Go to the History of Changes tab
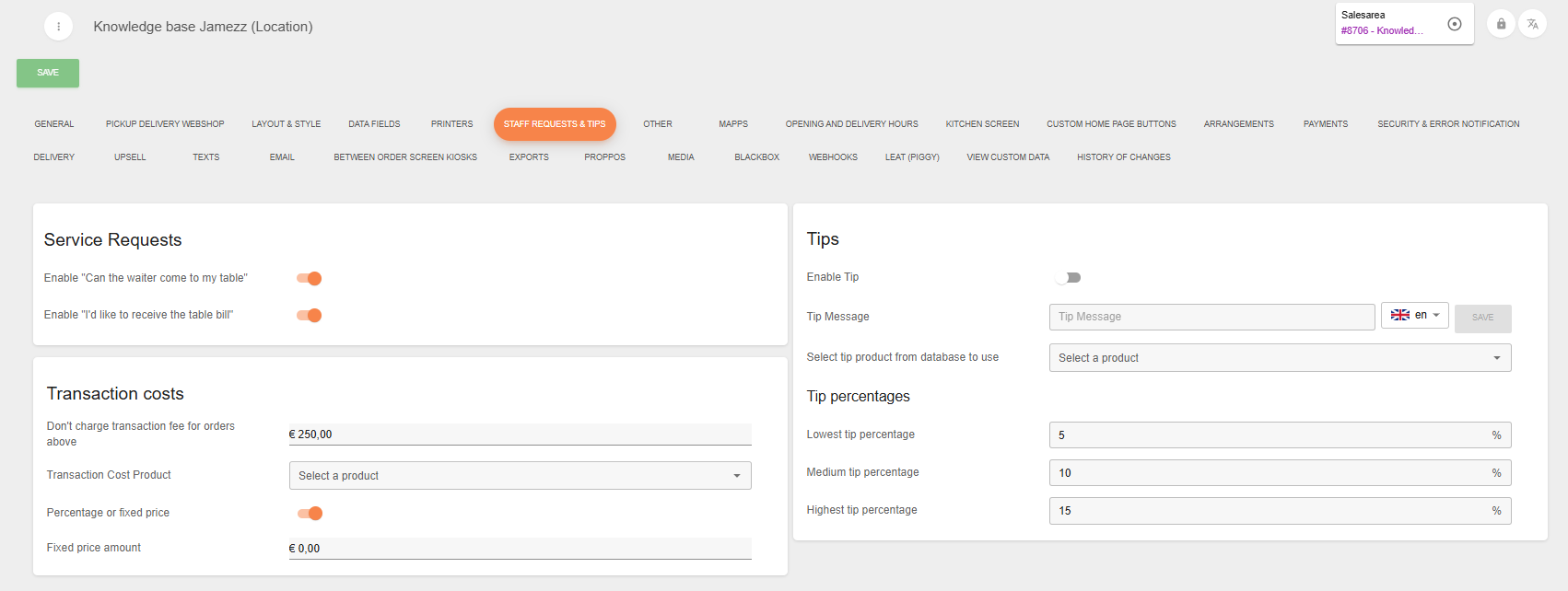This screenshot has height=591, width=1568. [x=1123, y=157]
